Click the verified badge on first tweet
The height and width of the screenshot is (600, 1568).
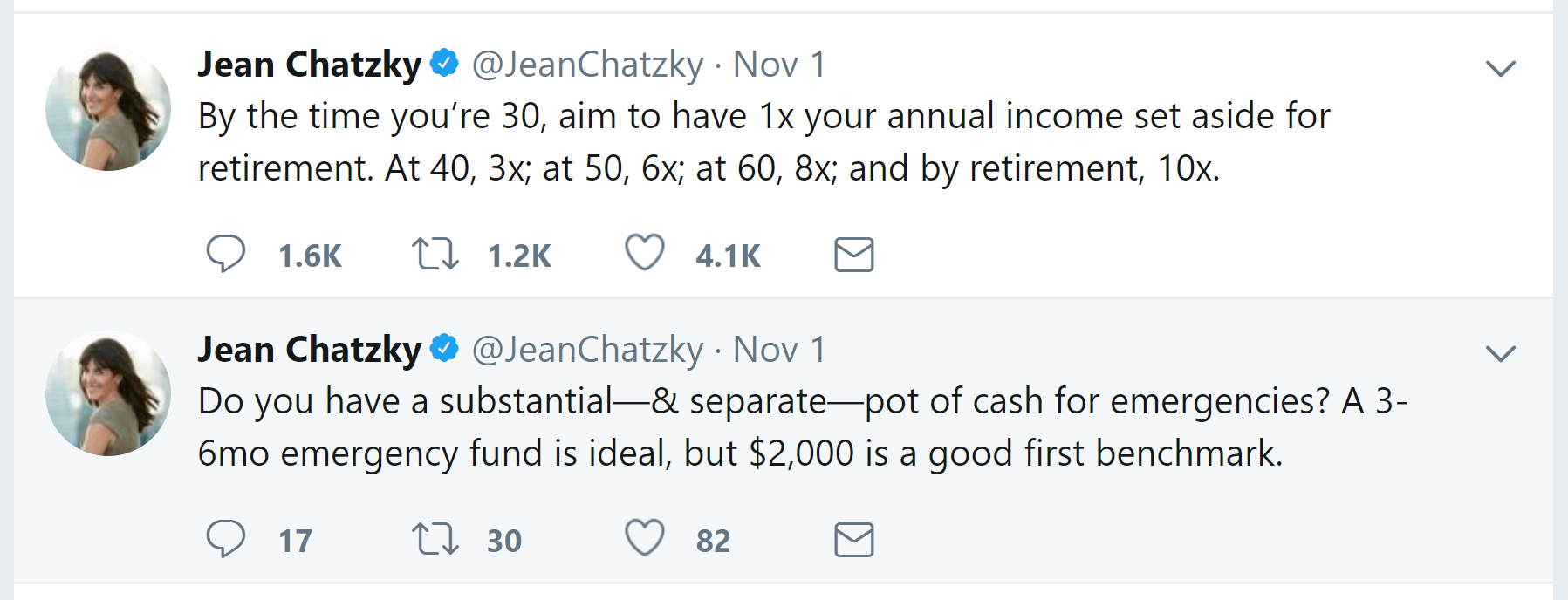coord(445,63)
